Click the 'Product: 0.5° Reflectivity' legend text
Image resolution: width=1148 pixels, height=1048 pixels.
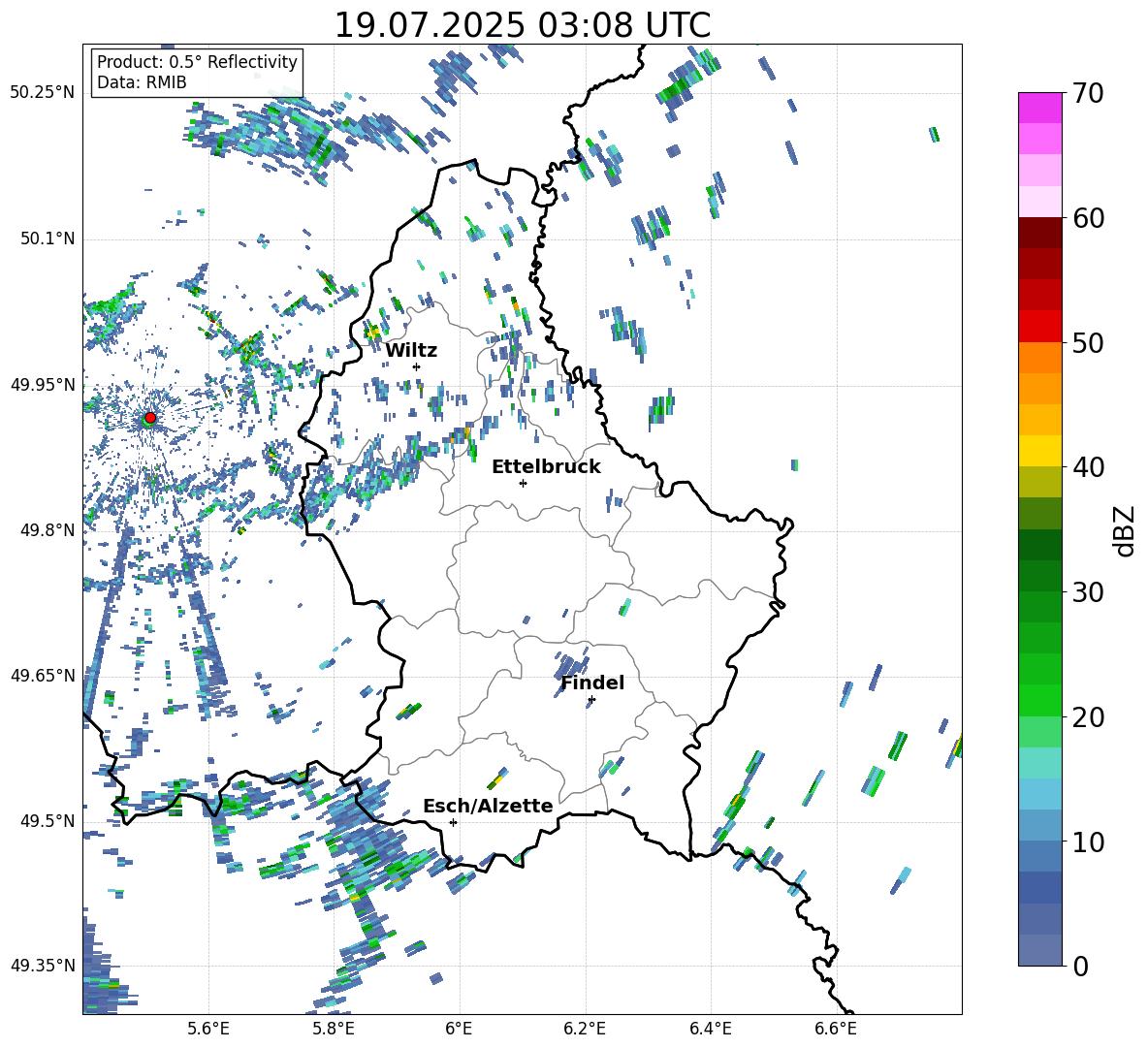197,61
